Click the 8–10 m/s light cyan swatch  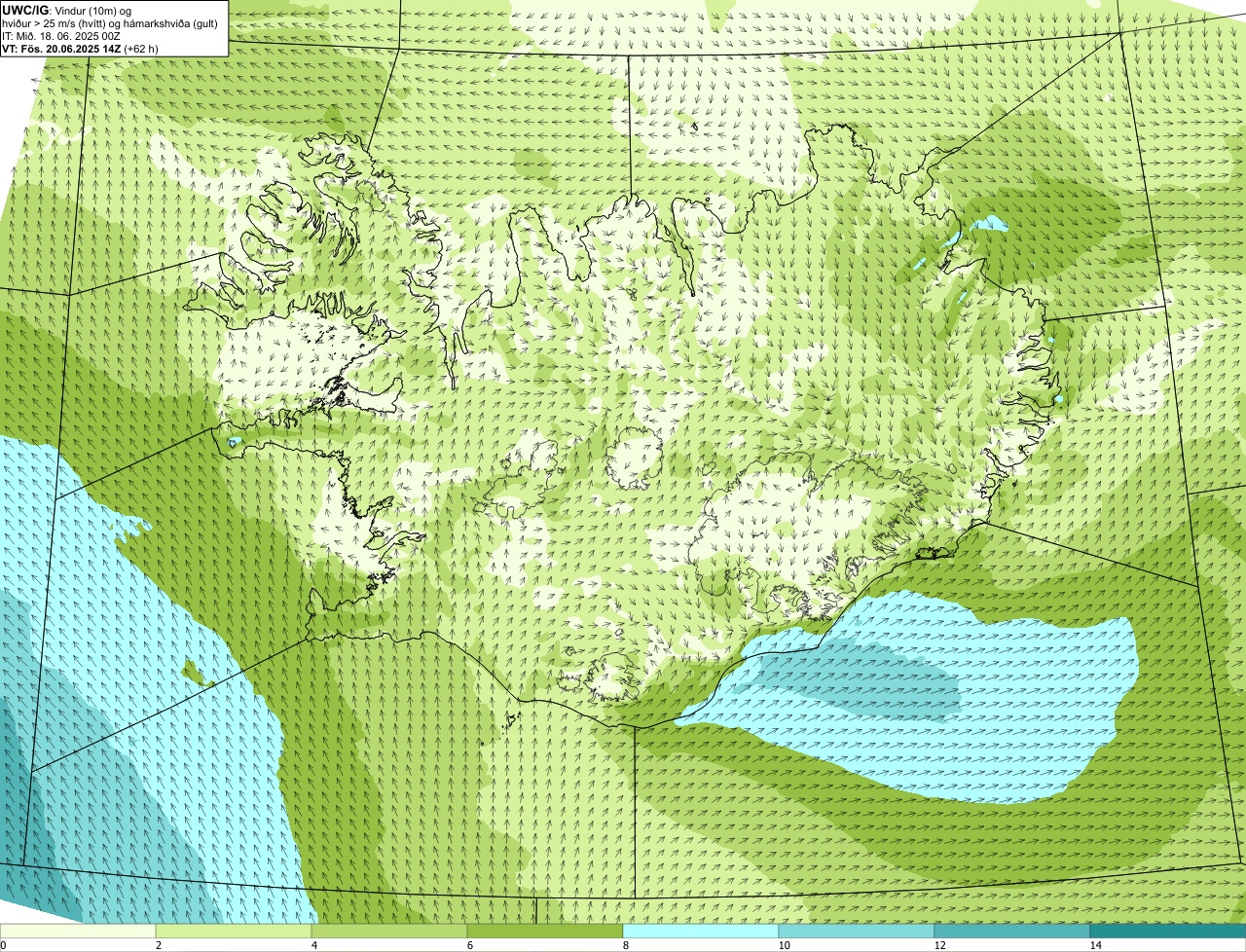pos(701,932)
